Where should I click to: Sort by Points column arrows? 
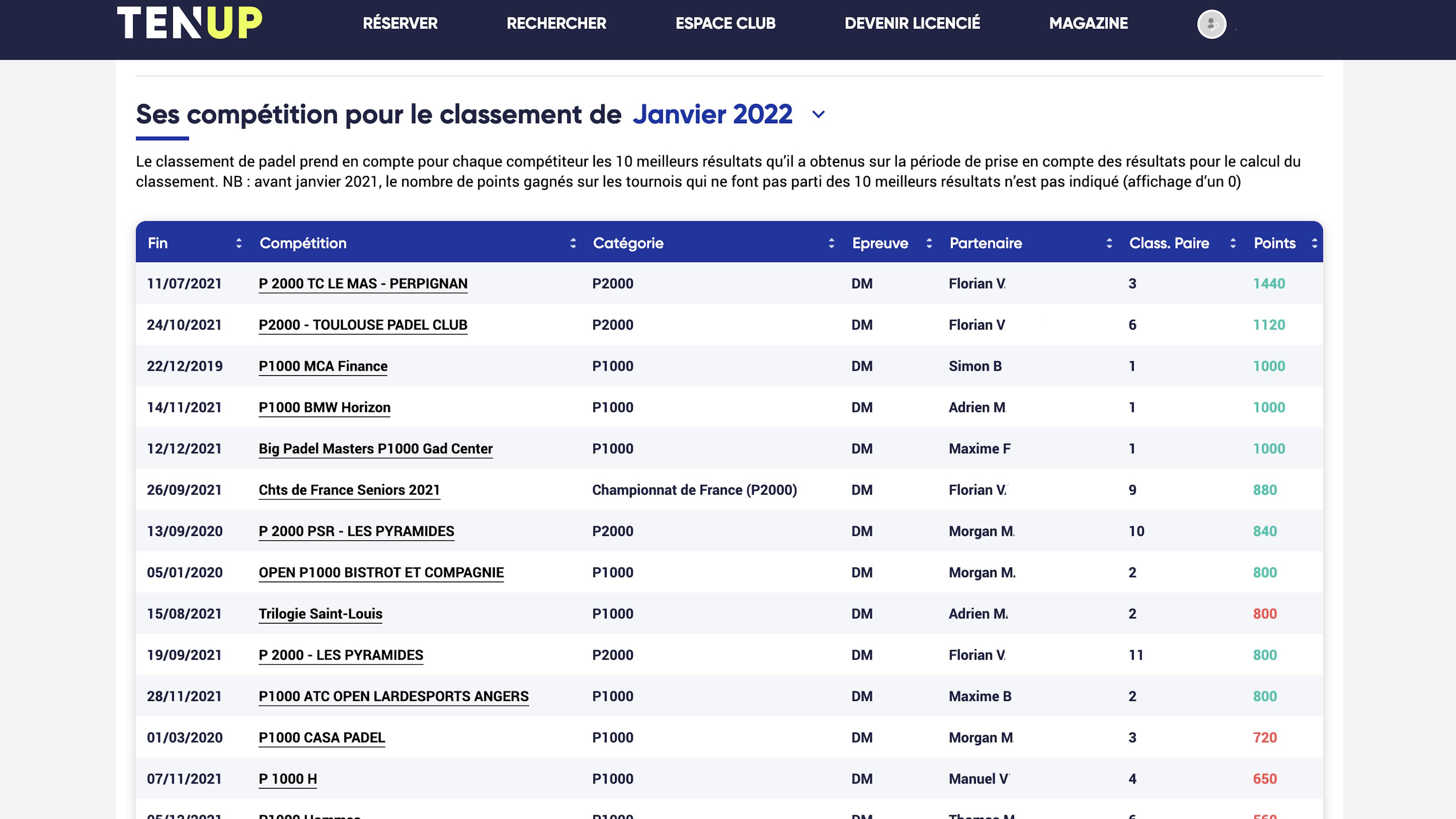point(1314,243)
